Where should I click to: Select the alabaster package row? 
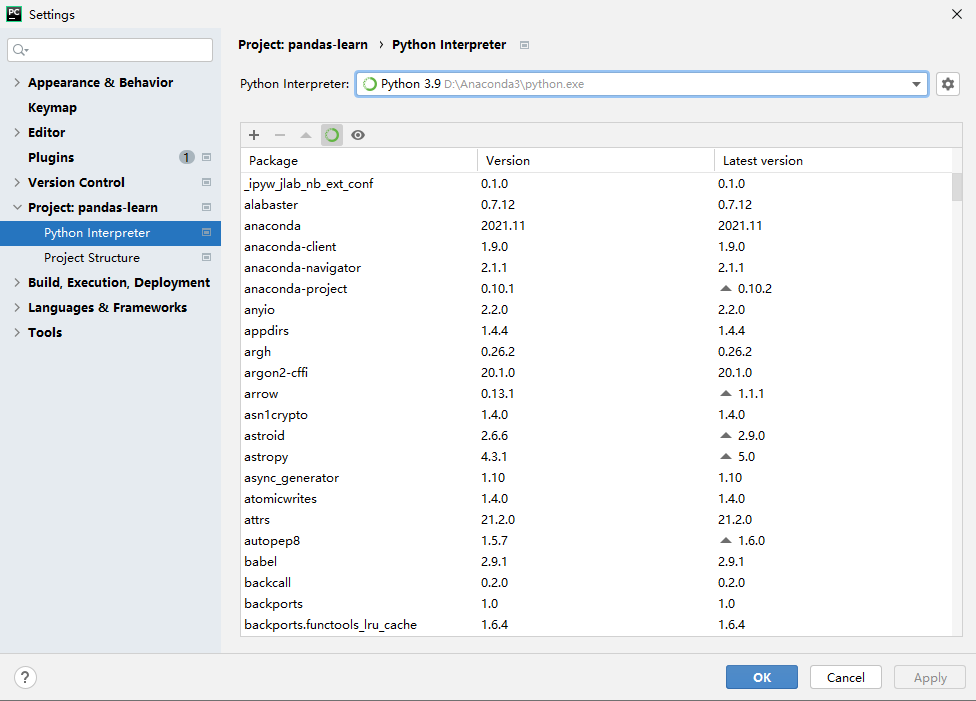click(596, 204)
